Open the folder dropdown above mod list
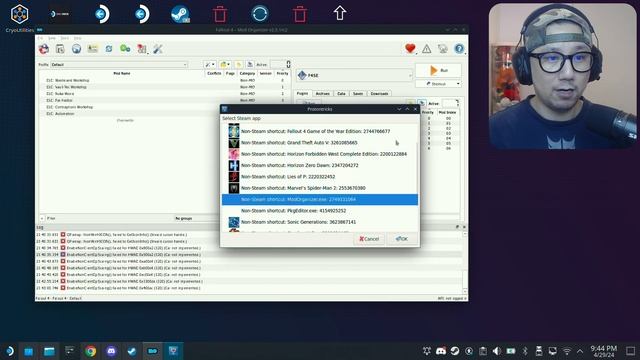This screenshot has width=640, height=360. [x=224, y=64]
